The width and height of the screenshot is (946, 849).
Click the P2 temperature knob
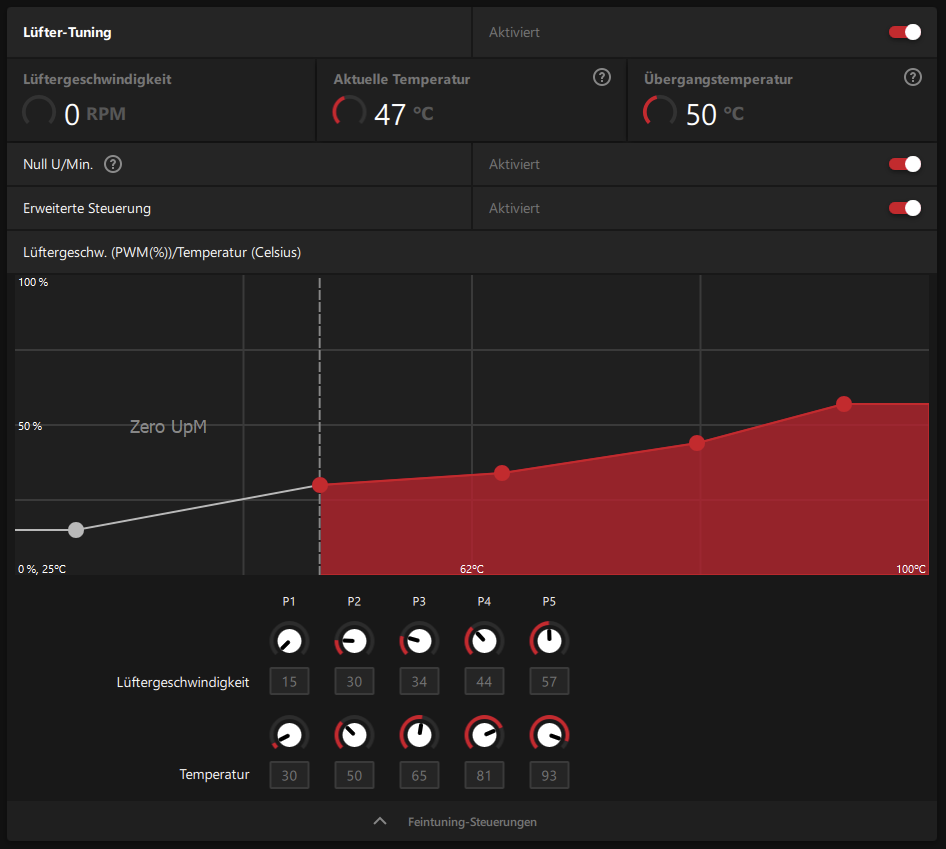click(x=354, y=735)
